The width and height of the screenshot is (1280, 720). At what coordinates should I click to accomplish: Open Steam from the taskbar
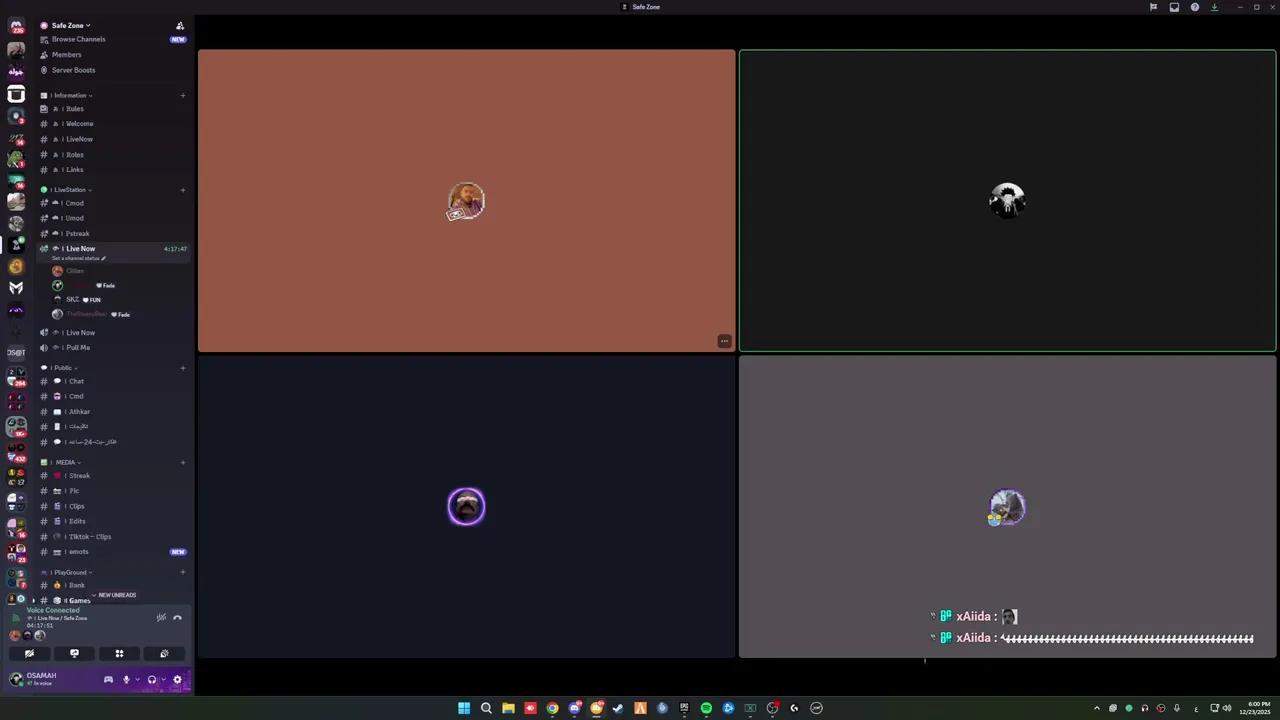[618, 708]
